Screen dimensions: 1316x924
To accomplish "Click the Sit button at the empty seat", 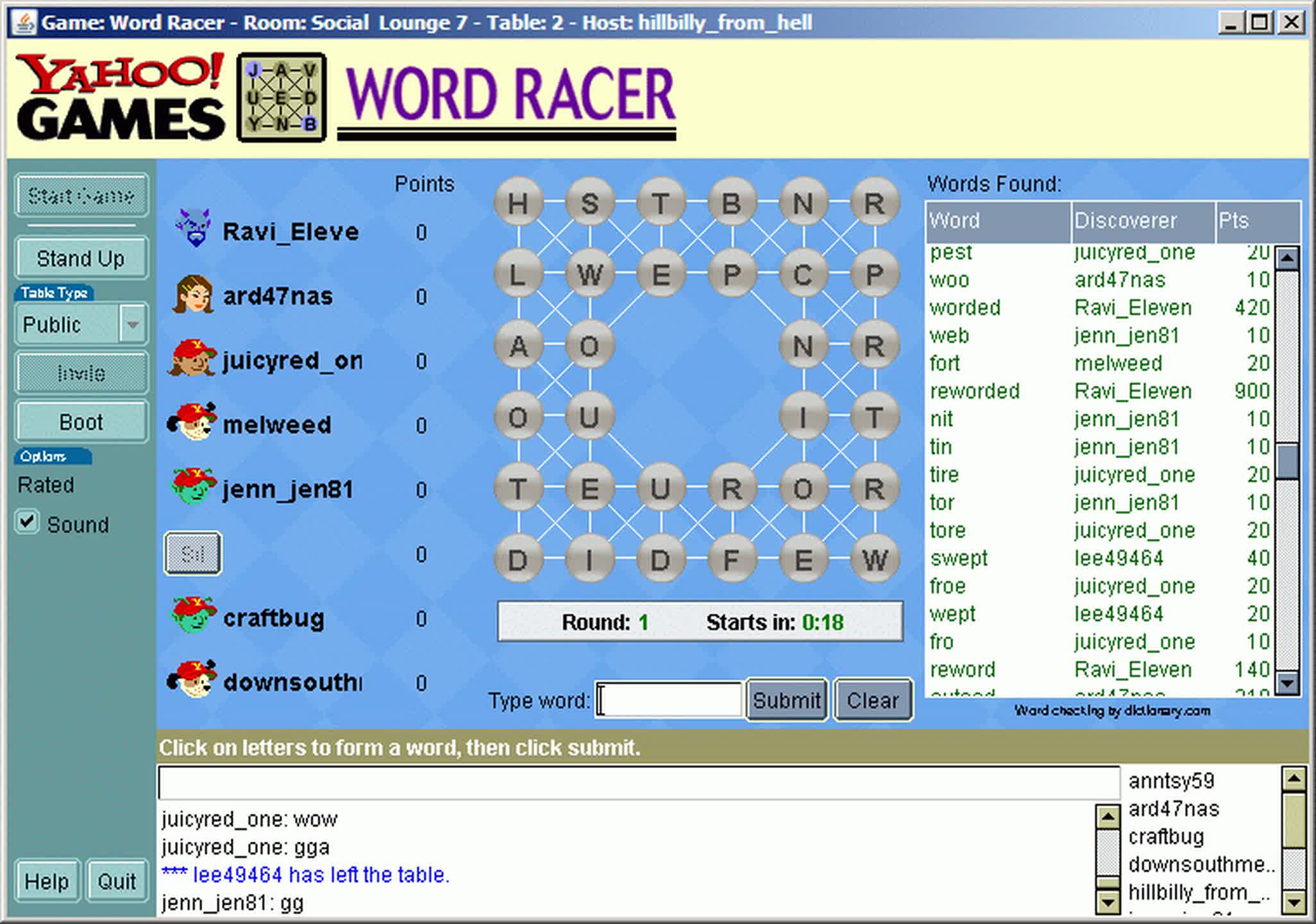I will [x=193, y=553].
